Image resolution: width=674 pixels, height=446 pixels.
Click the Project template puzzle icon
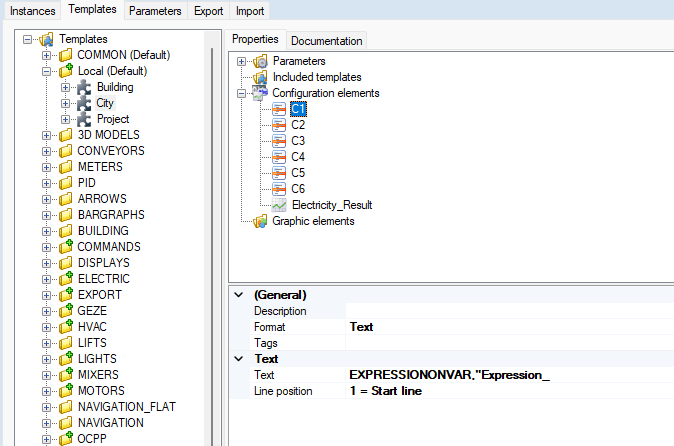point(84,119)
